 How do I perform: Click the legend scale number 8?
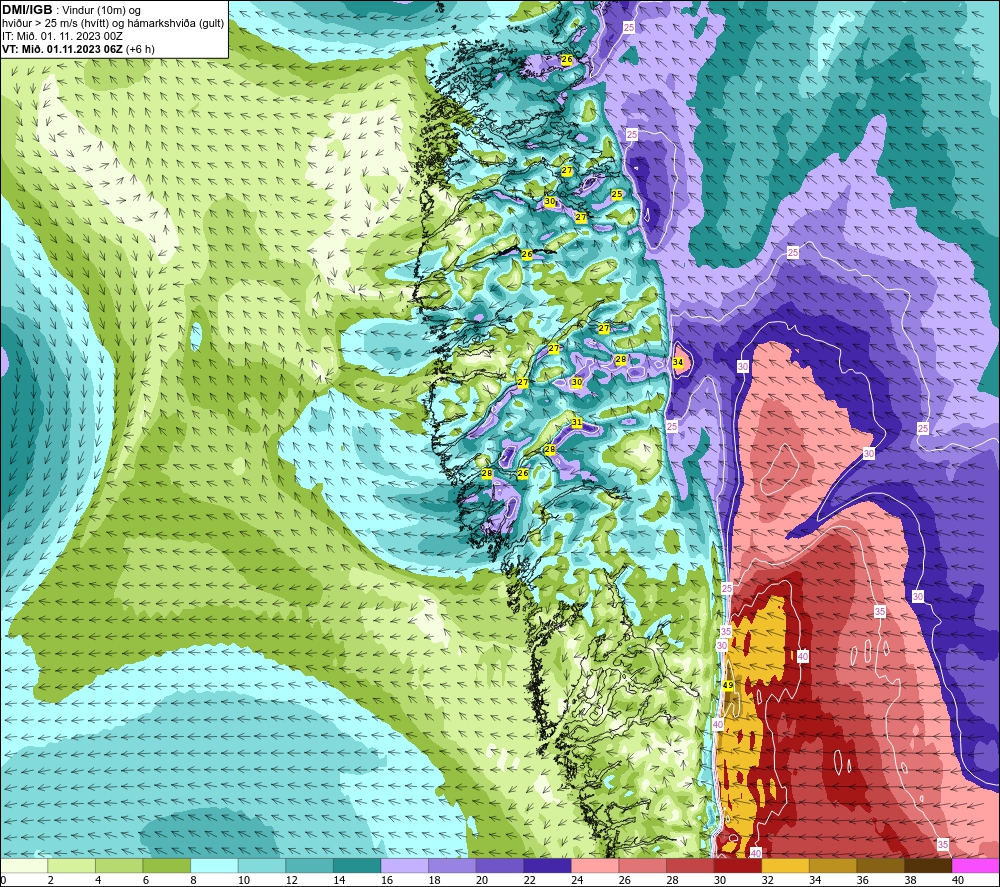coord(195,880)
